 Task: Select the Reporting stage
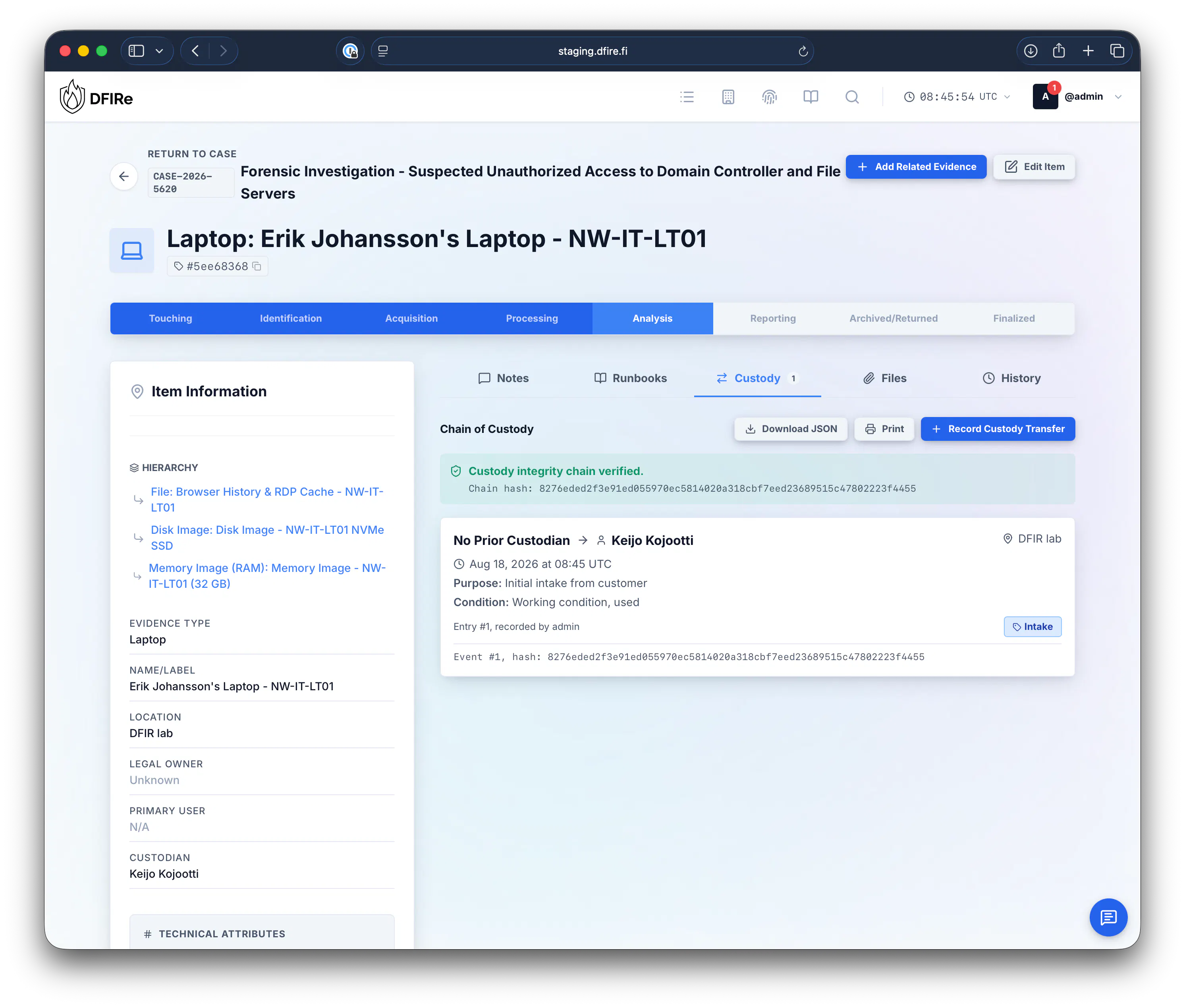773,318
